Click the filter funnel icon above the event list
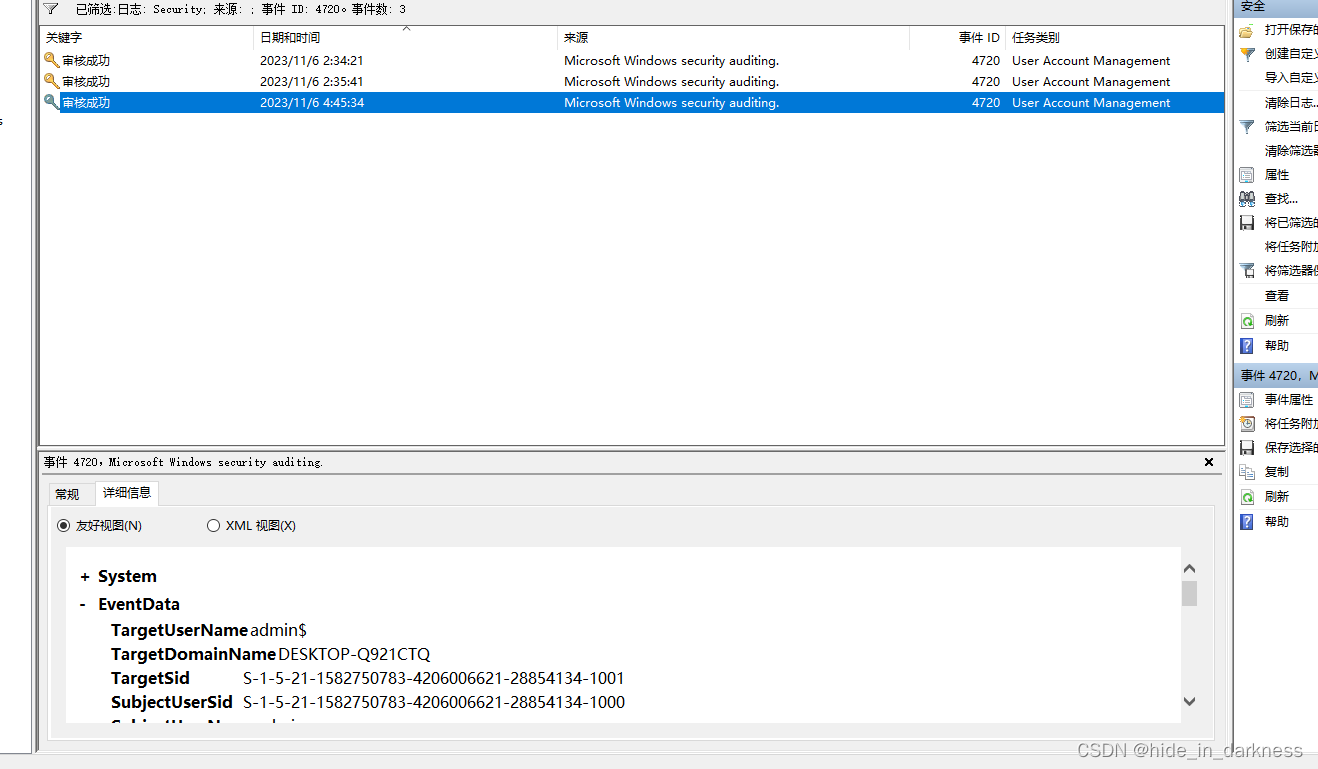 click(50, 9)
